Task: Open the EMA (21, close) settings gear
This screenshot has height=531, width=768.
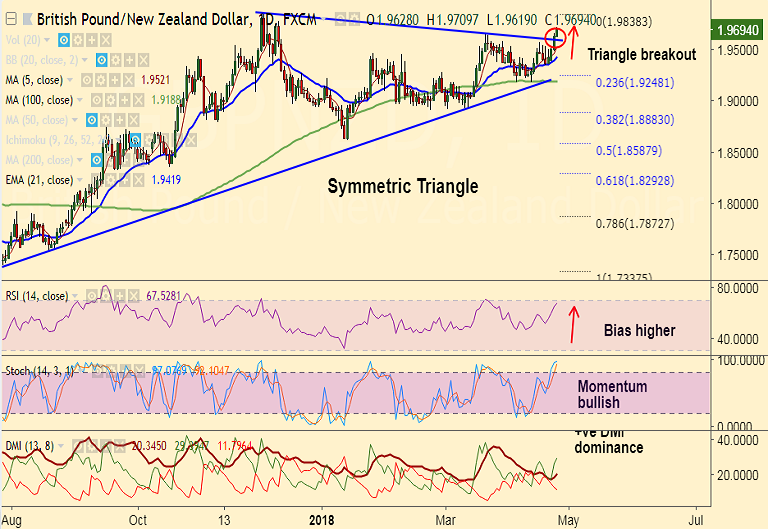Action: (111, 180)
